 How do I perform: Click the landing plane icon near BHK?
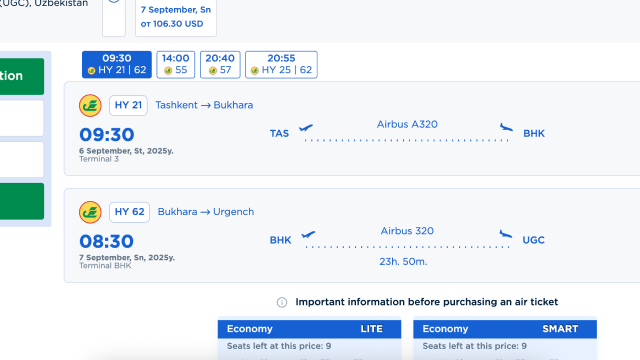click(x=506, y=127)
